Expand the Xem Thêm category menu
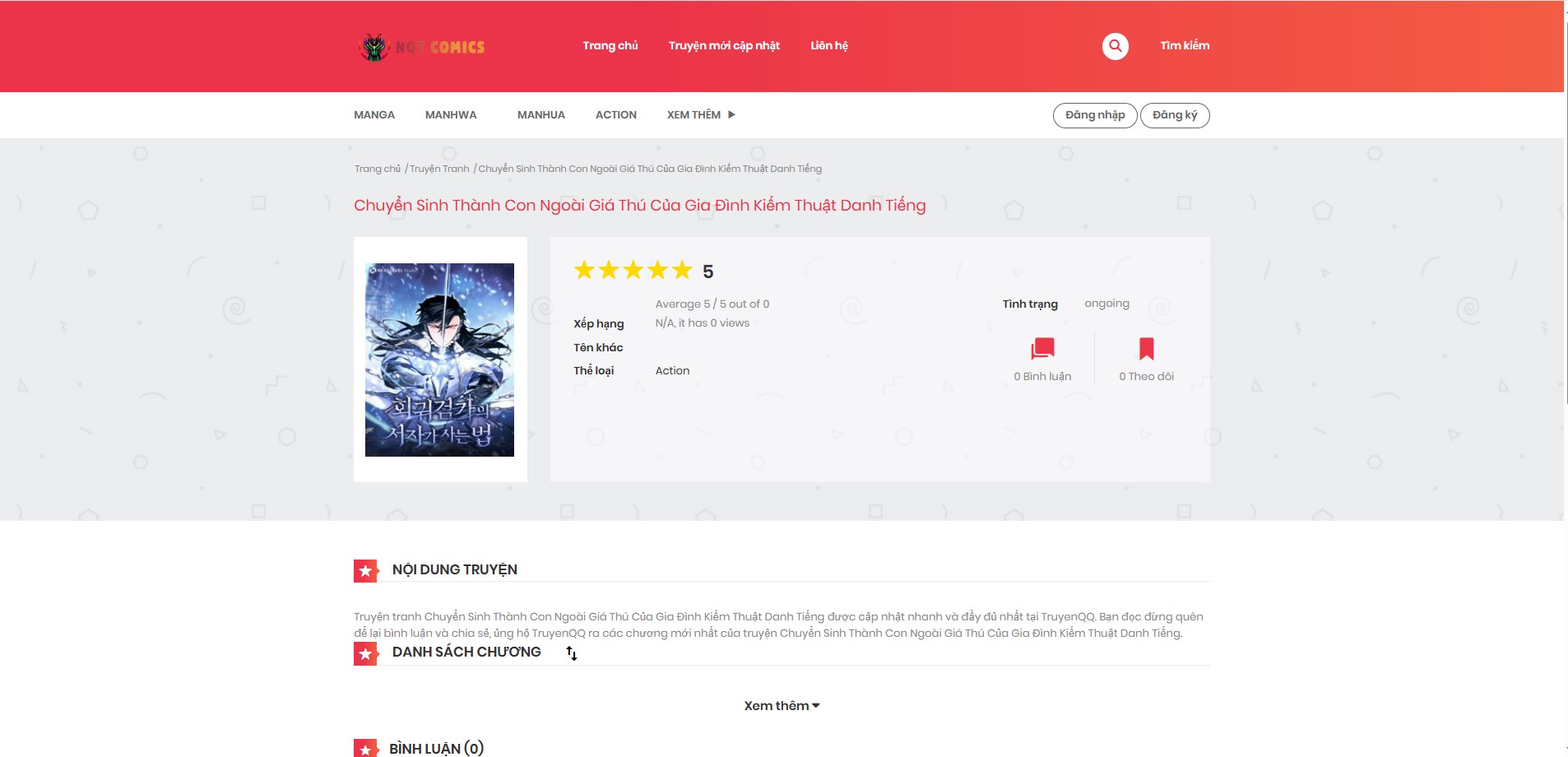Viewport: 1568px width, 757px height. (701, 115)
